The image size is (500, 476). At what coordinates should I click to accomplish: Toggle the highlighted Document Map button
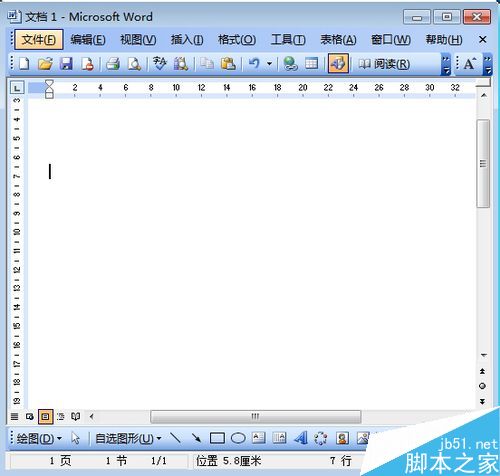pos(338,63)
